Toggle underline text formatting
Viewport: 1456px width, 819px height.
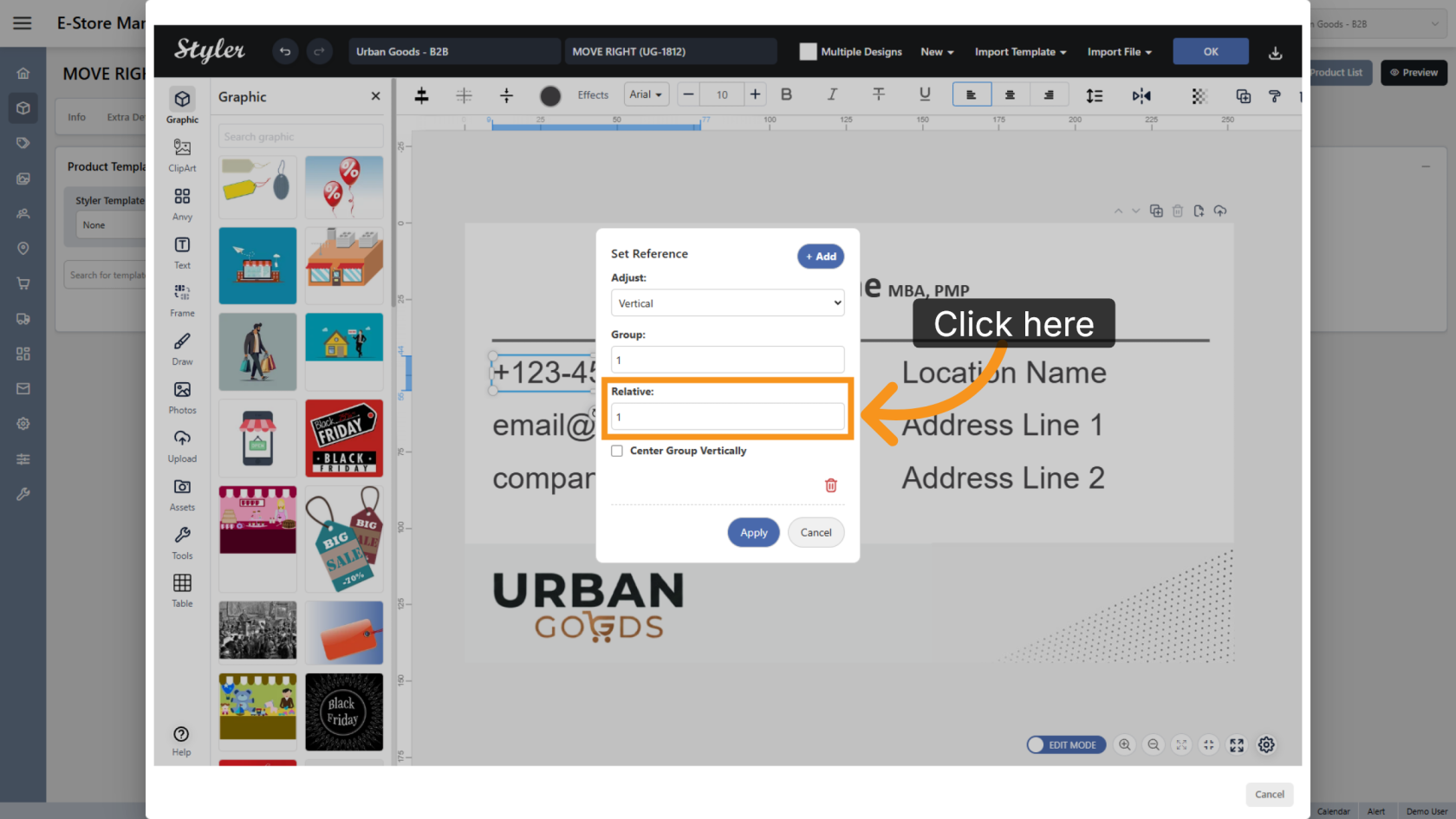925,94
